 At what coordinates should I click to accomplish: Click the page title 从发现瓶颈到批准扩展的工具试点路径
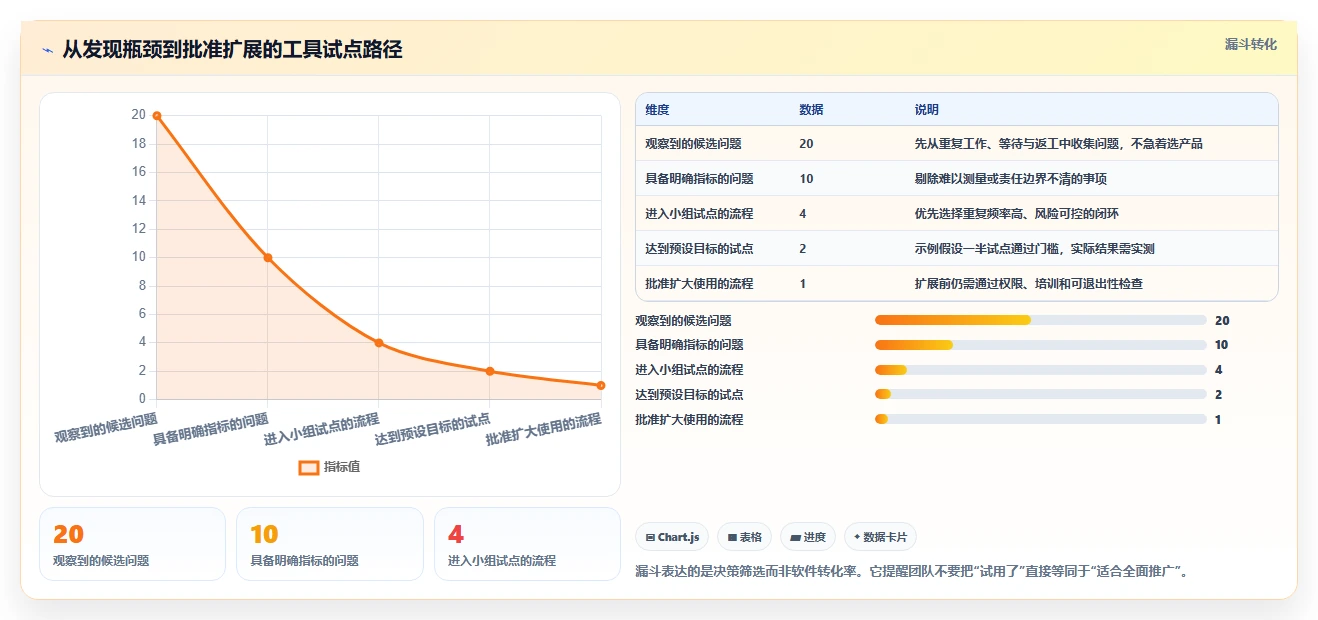(232, 50)
